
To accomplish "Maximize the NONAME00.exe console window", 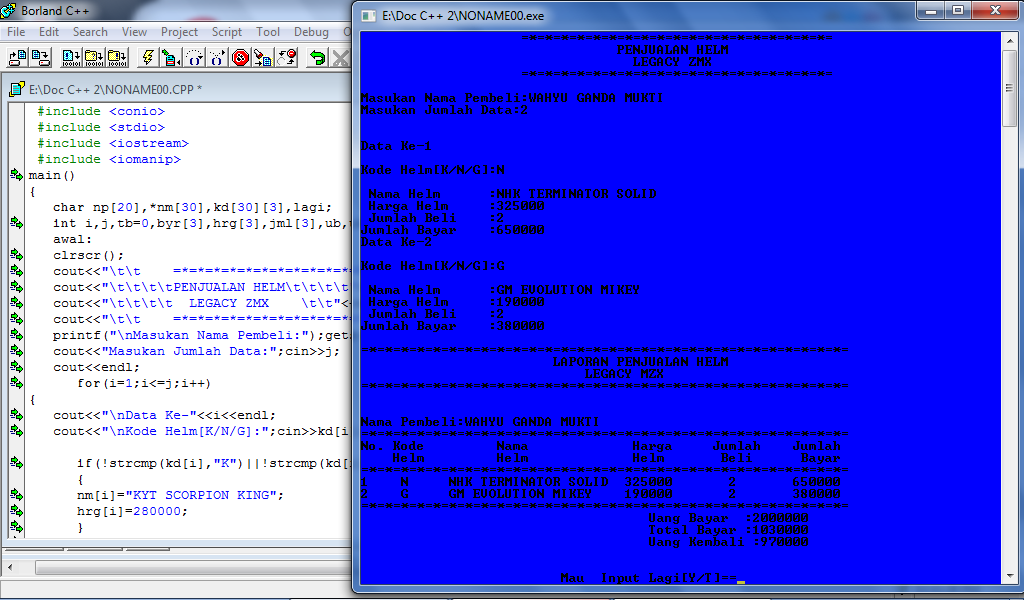I will (958, 10).
